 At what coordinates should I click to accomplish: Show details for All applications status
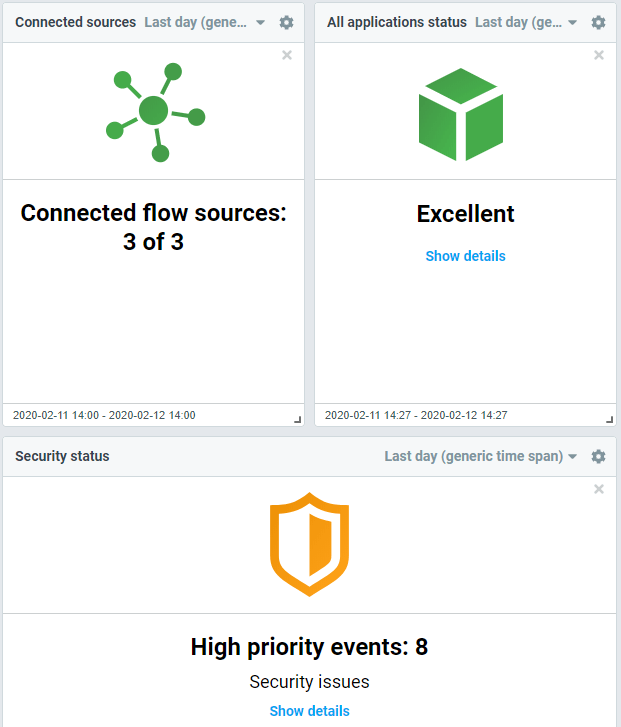(x=465, y=256)
